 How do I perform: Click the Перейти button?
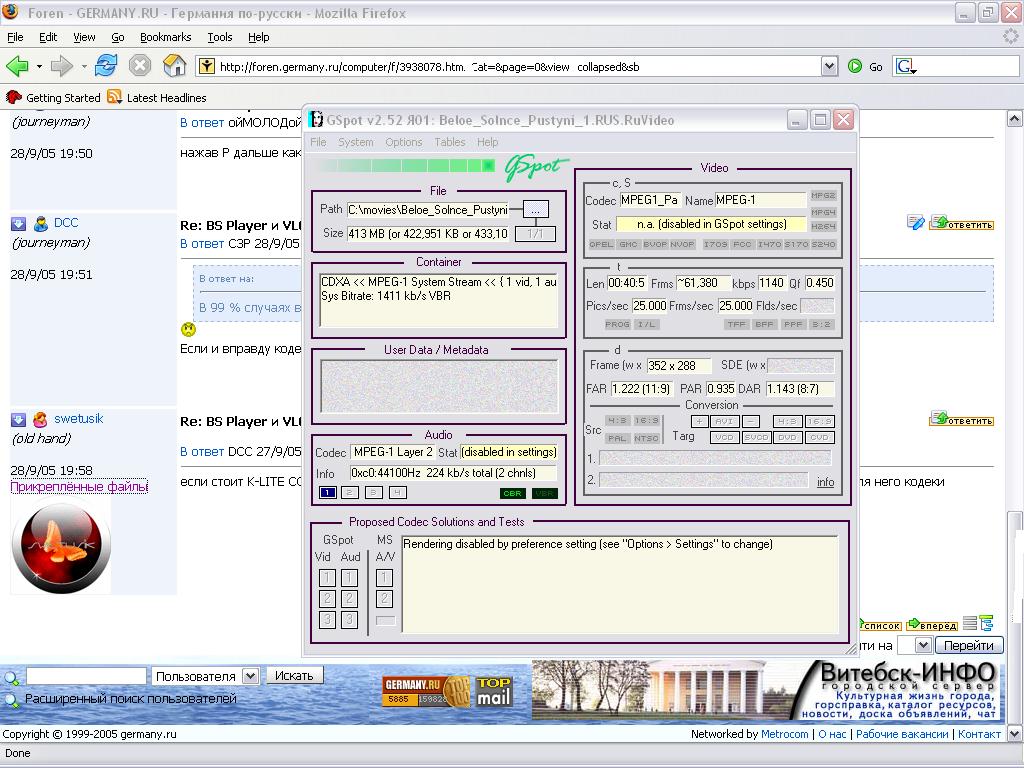pos(969,645)
